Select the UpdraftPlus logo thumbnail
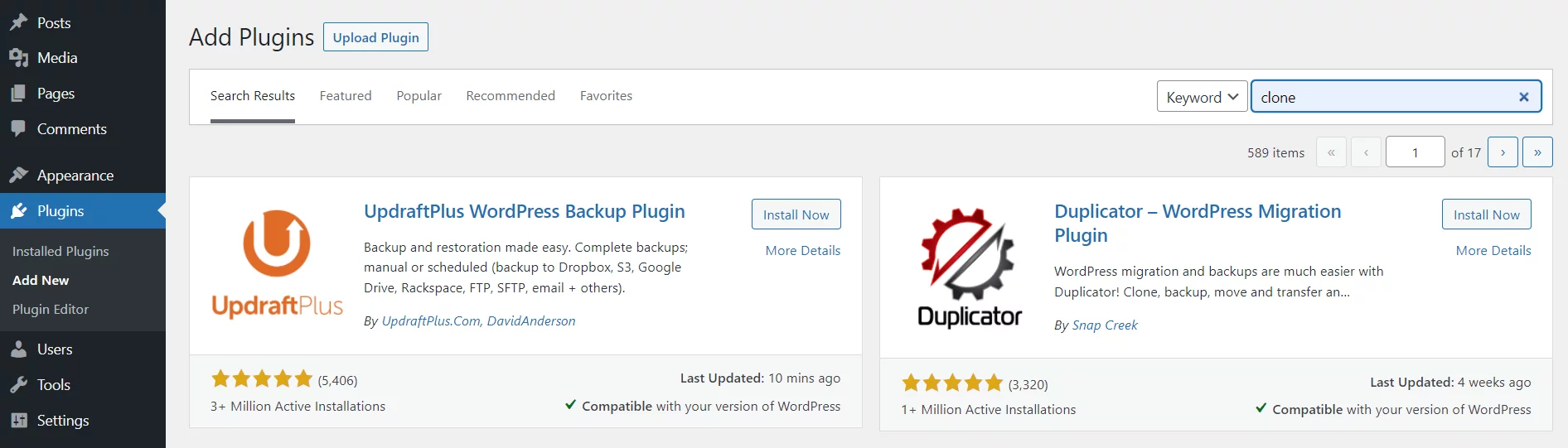 click(277, 264)
